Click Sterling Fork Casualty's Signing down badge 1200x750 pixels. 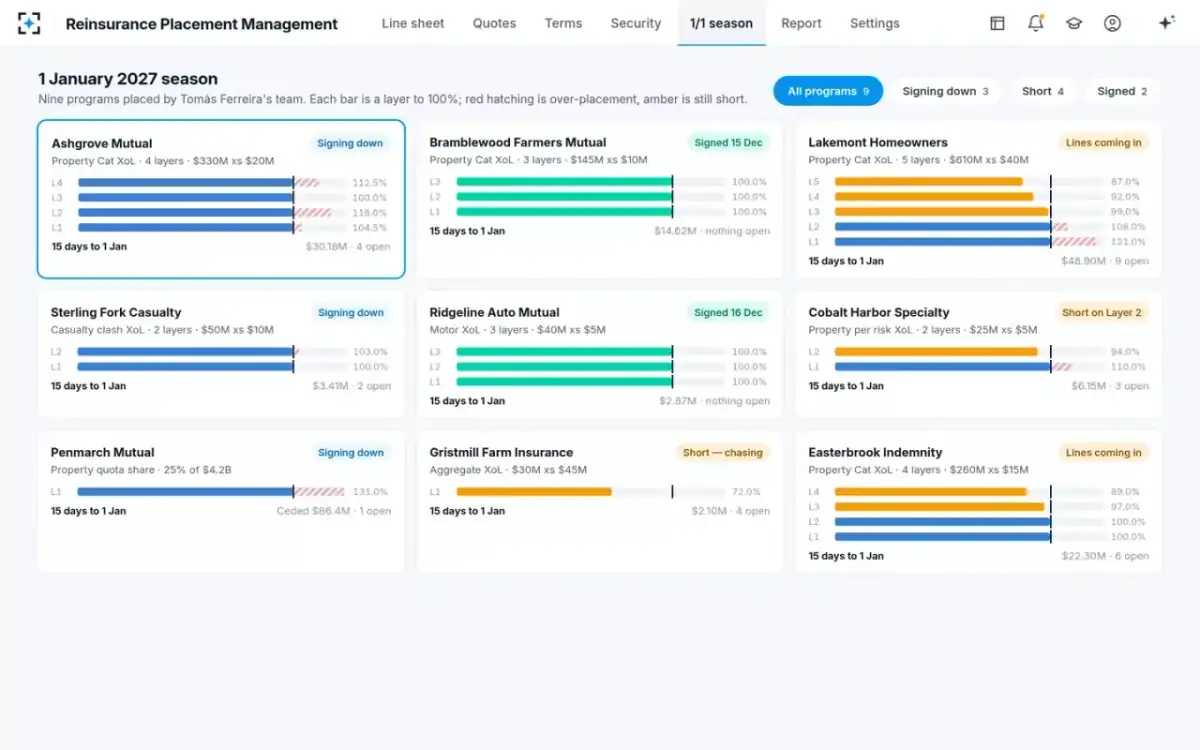click(x=351, y=312)
